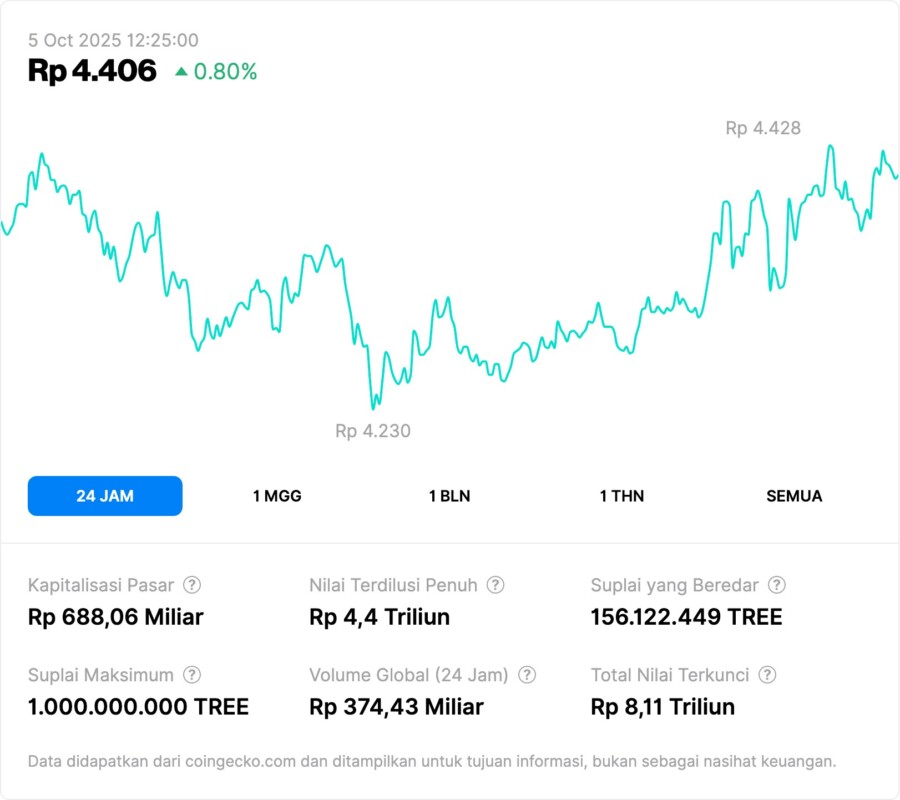
Task: Select SEMUA to view all history
Action: coord(794,496)
